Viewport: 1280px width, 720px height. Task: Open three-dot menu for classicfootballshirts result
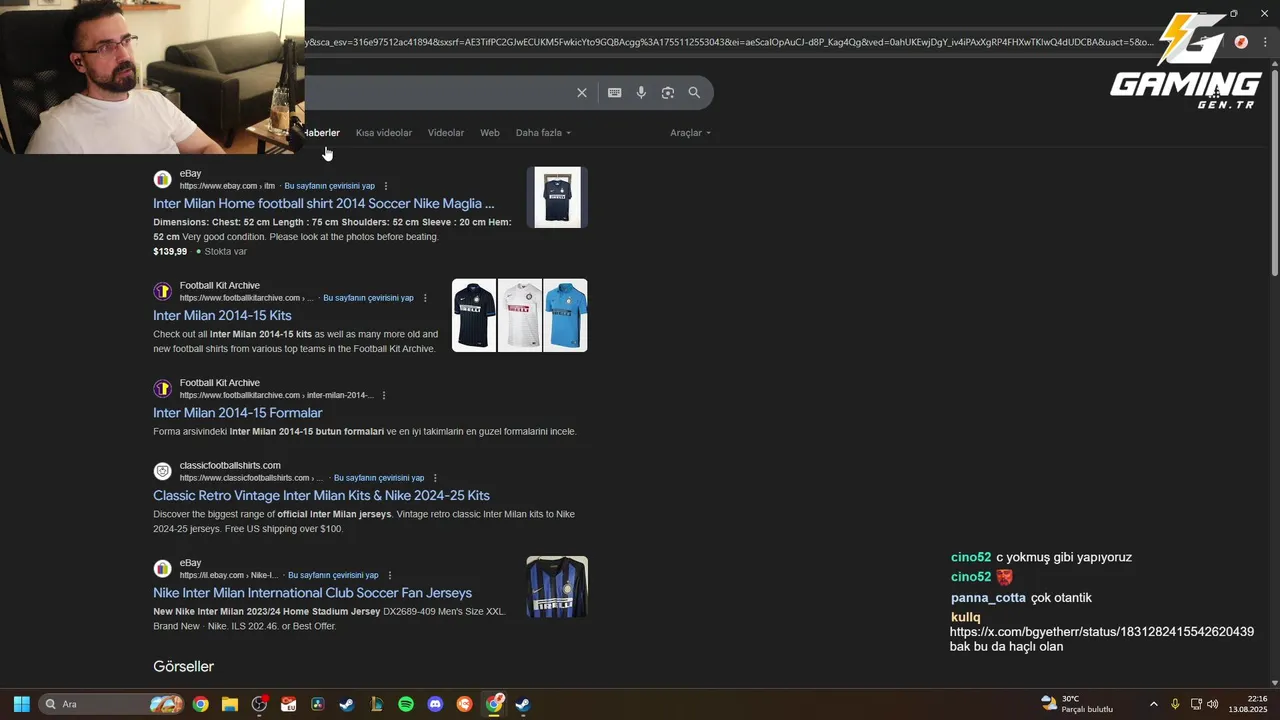click(x=435, y=478)
